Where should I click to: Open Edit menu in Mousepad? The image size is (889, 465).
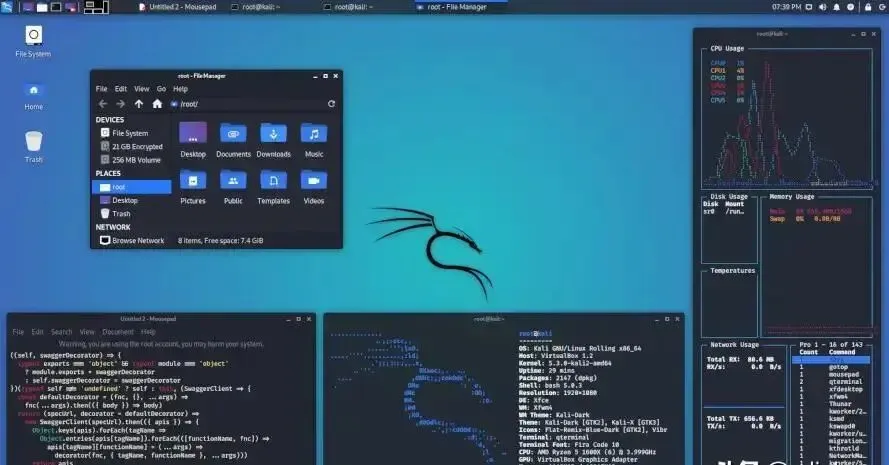[x=37, y=332]
